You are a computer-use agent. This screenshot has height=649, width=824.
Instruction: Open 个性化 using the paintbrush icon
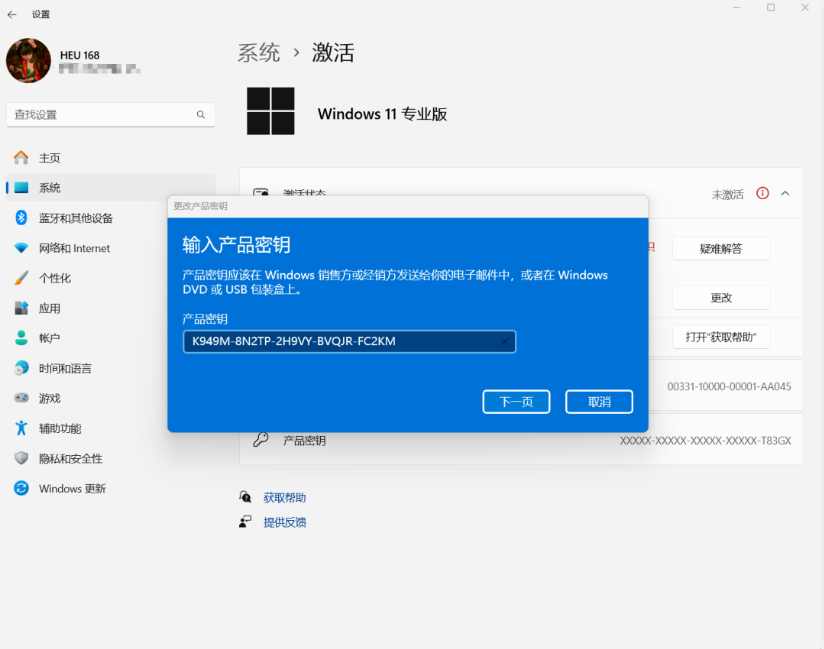[x=22, y=278]
